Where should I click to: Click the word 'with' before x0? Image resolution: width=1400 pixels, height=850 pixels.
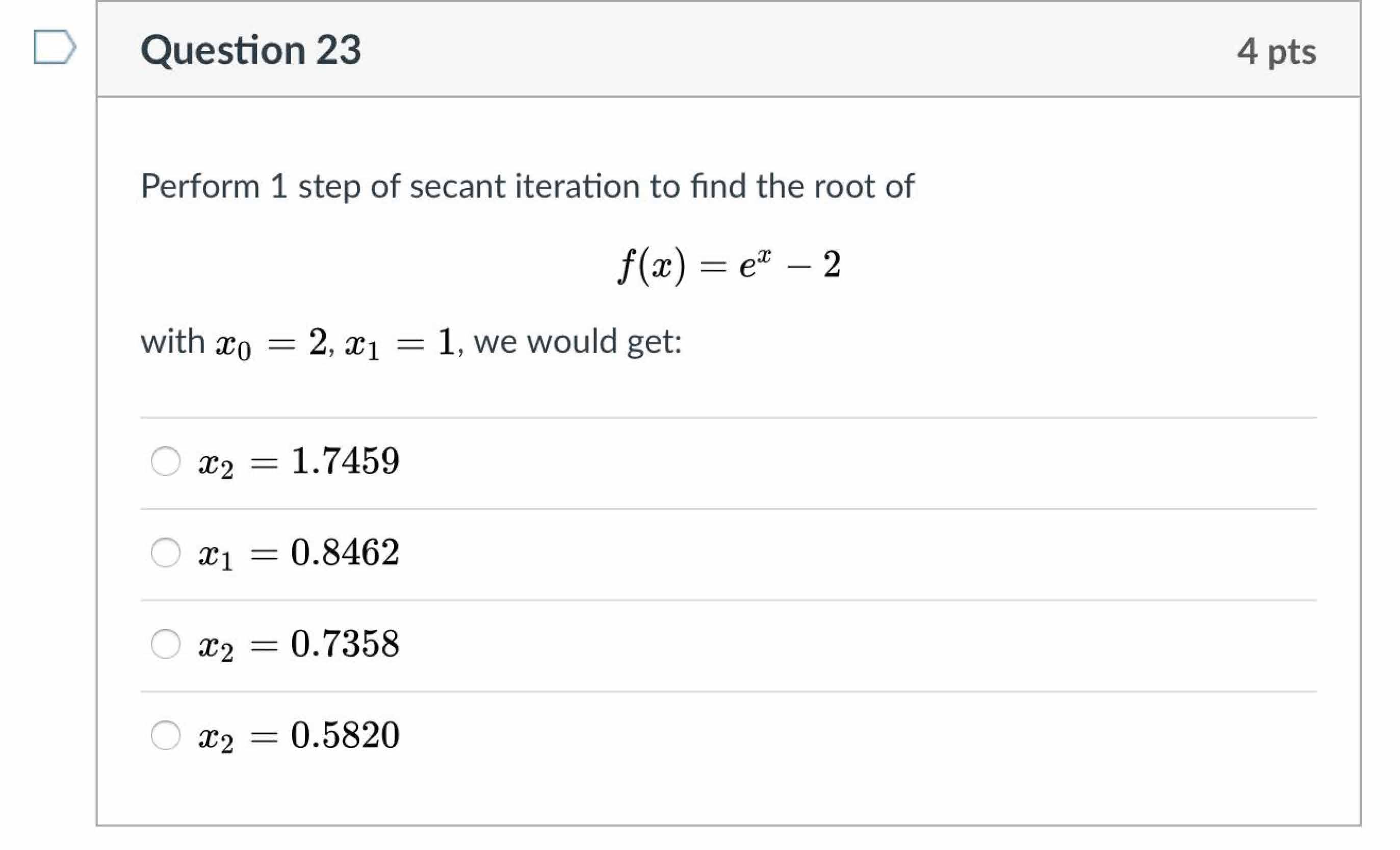[173, 342]
